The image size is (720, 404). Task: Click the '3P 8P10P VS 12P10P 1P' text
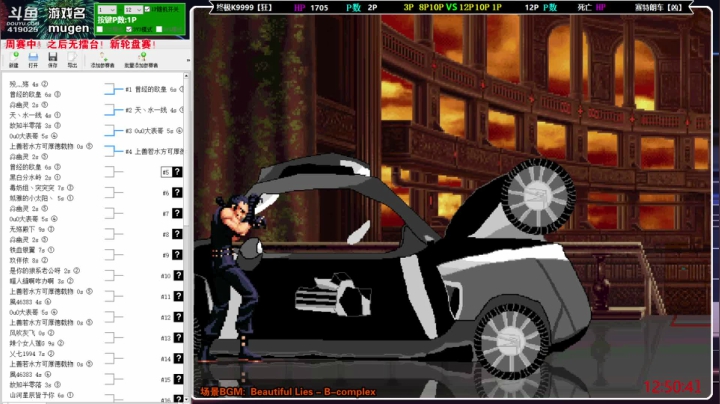pos(452,8)
